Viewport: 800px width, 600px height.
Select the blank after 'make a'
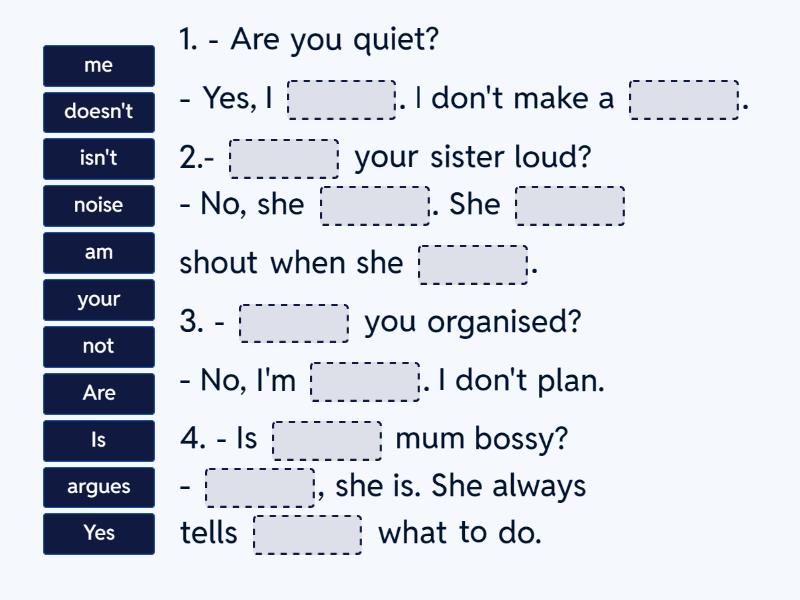click(684, 100)
